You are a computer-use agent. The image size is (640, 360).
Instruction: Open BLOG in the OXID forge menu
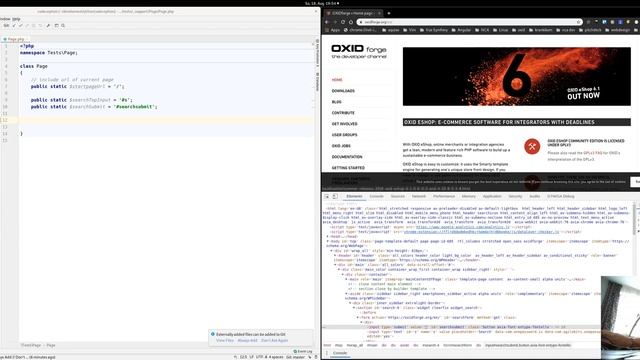click(337, 102)
